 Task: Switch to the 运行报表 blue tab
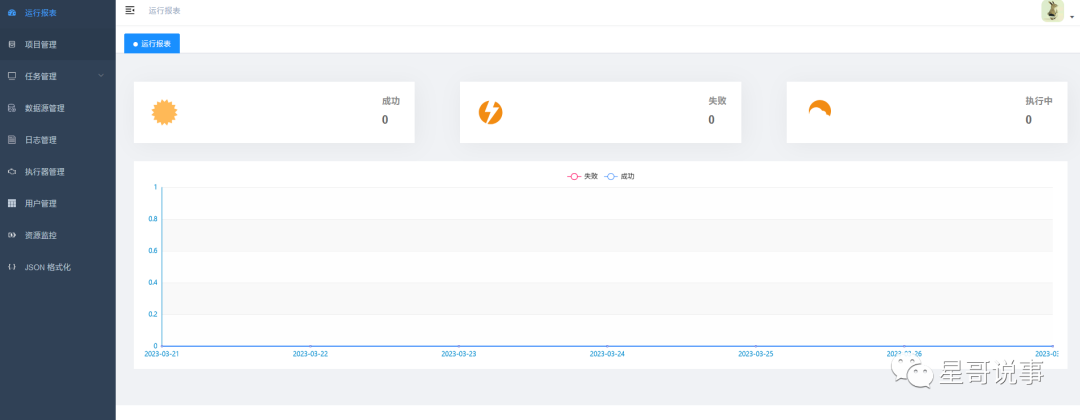152,43
